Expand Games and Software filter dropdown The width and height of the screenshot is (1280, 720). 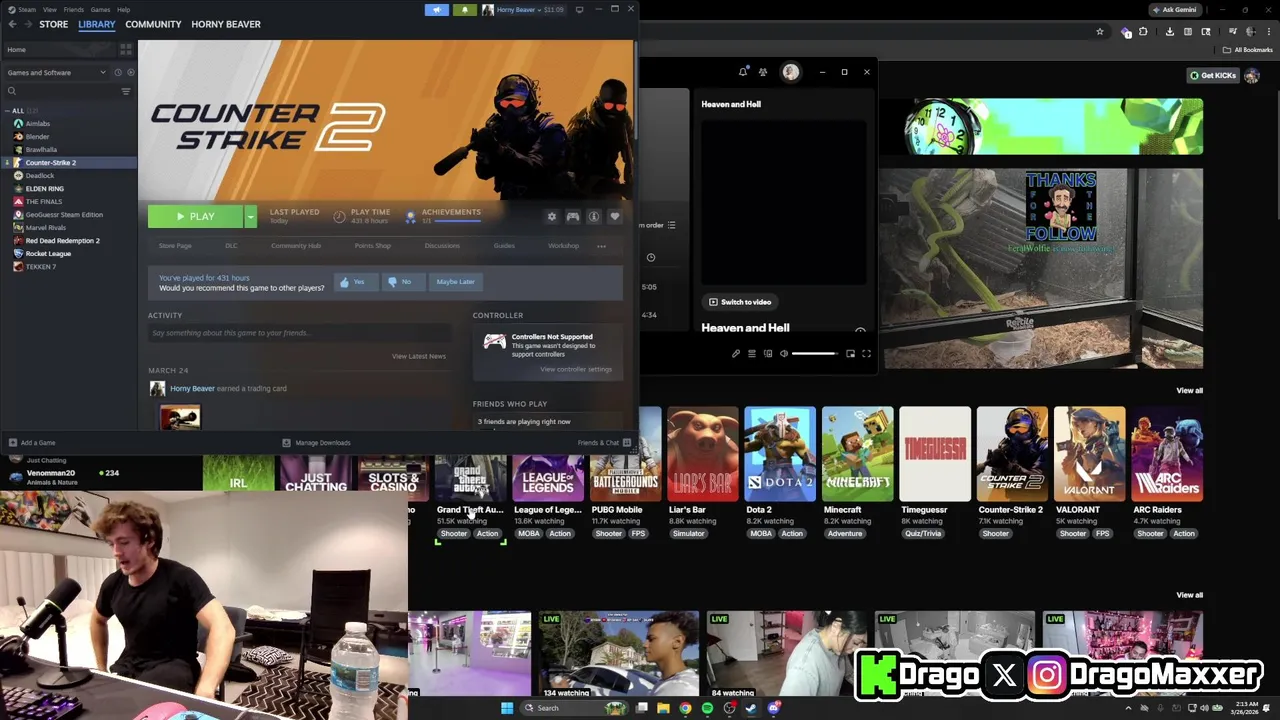click(56, 72)
